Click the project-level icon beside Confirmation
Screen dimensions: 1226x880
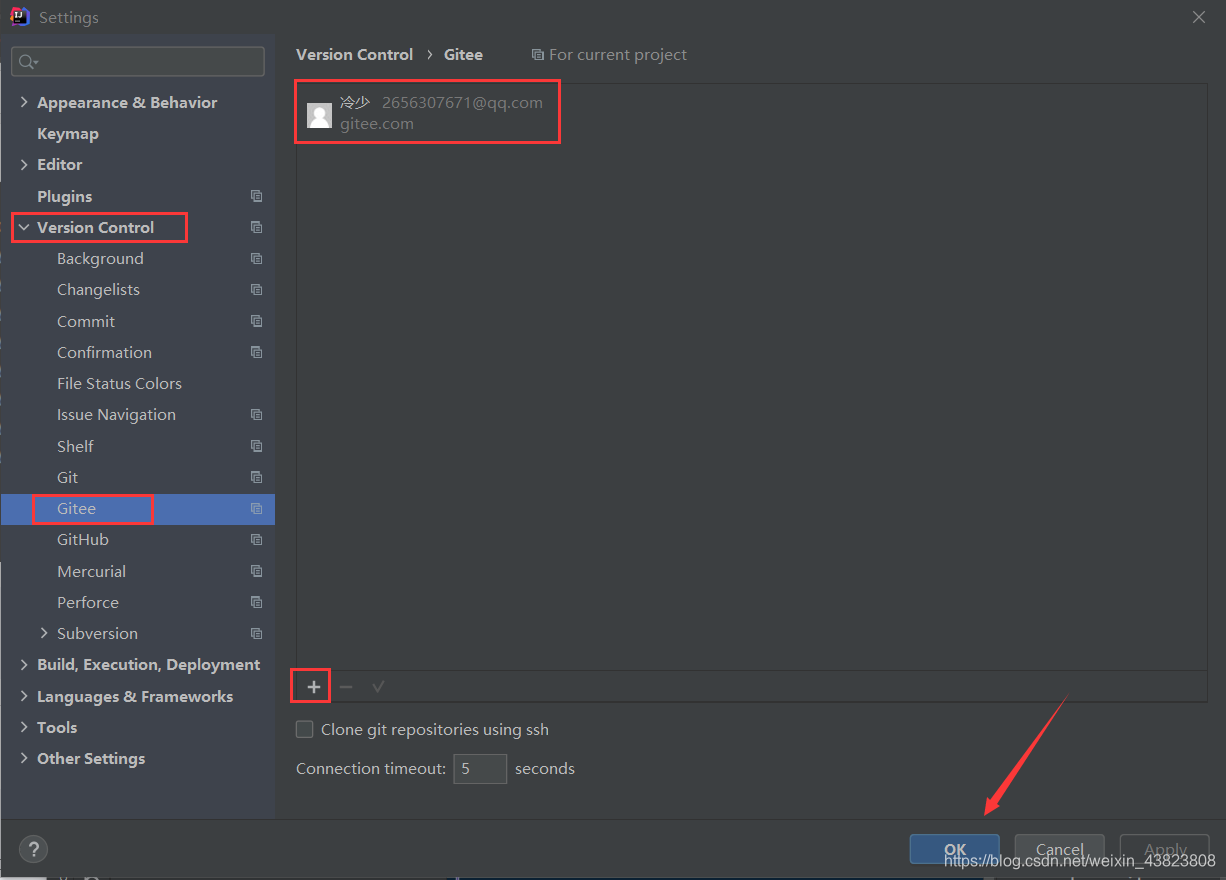coord(257,352)
